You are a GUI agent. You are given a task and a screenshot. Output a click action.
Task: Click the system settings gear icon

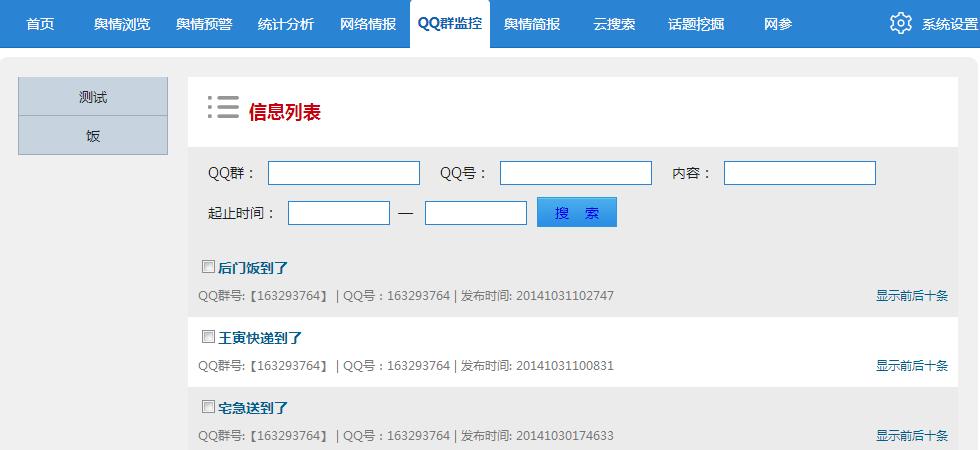[x=900, y=24]
